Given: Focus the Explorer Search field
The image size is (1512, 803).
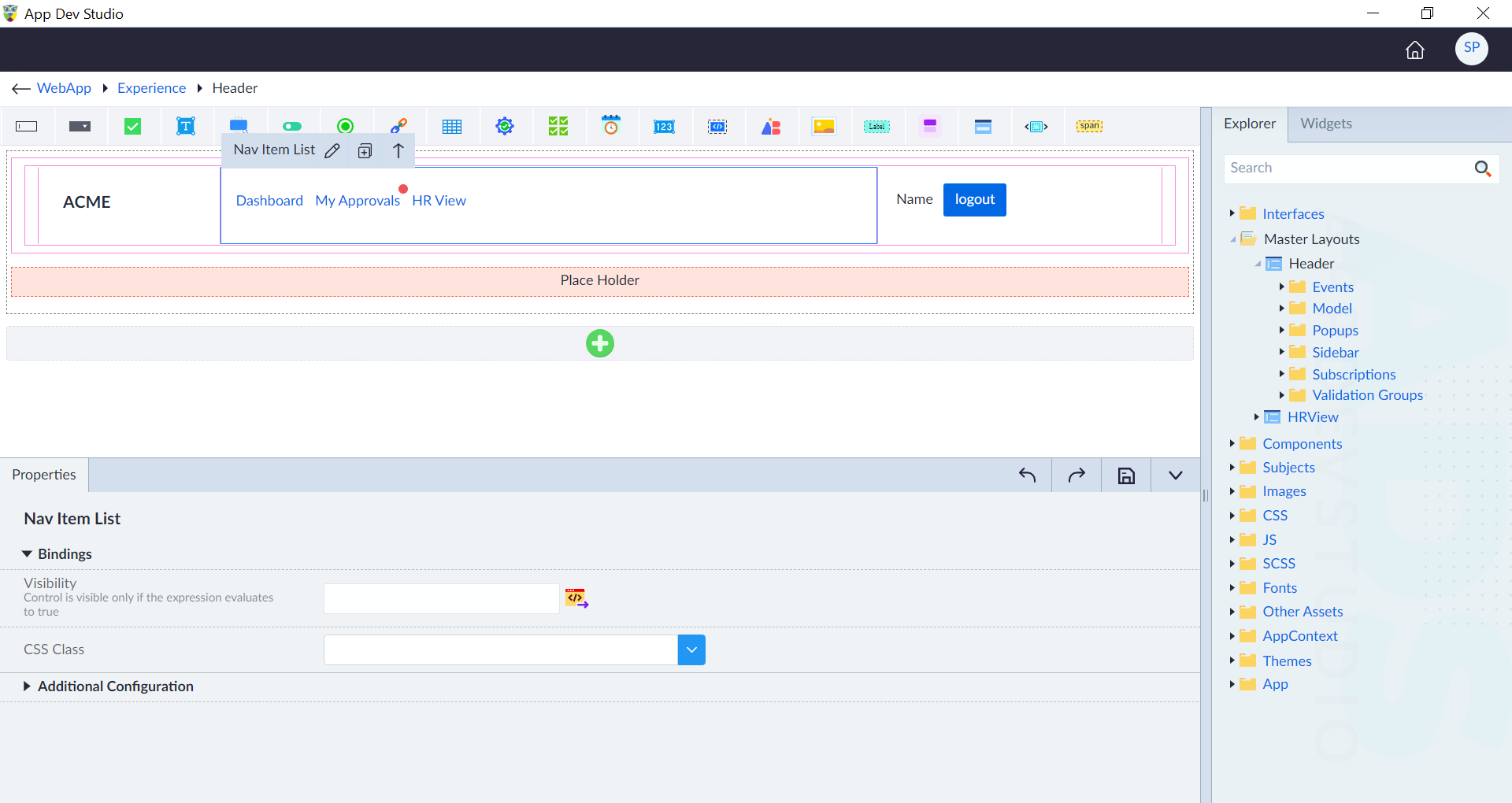Looking at the screenshot, I should pyautogui.click(x=1350, y=168).
